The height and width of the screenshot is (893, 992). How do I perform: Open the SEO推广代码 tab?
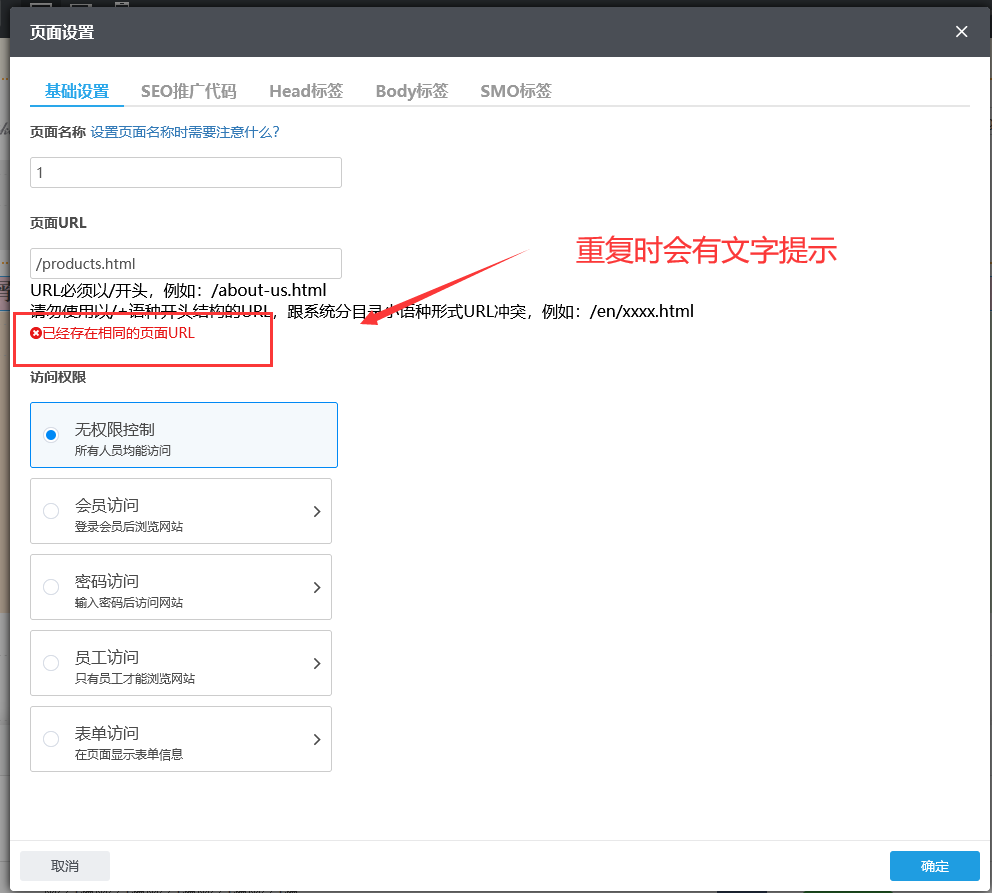coord(188,91)
